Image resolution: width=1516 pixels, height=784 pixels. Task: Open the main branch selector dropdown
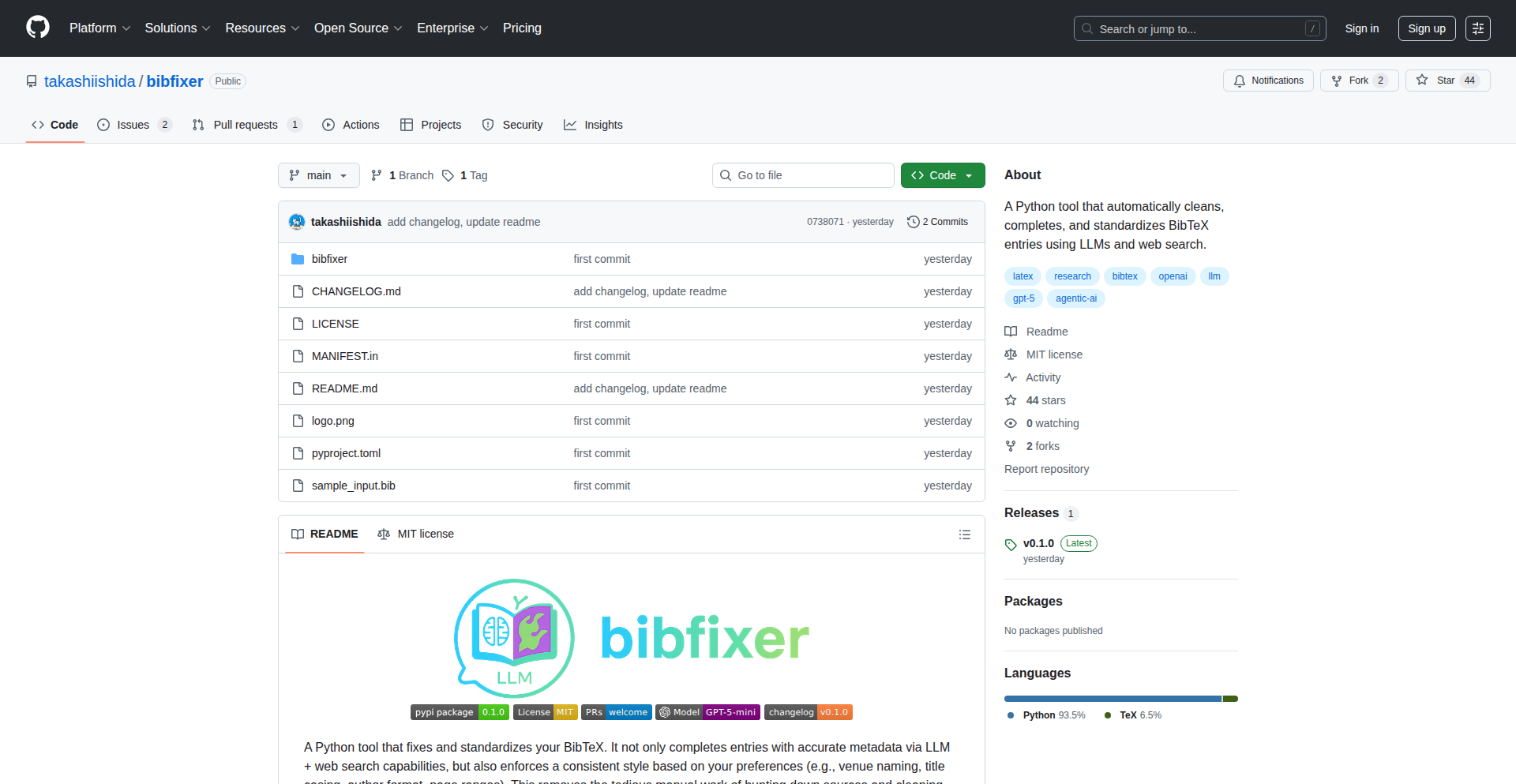(319, 175)
